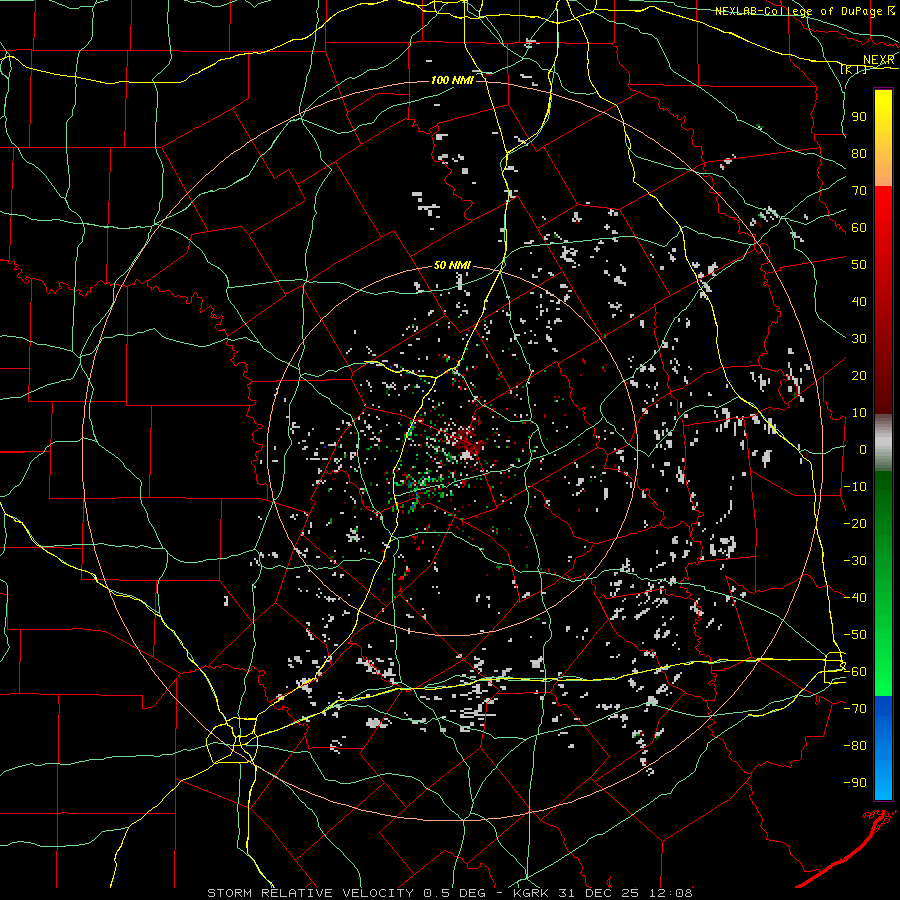
Task: Click the positive 10 scale value
Action: (x=859, y=413)
